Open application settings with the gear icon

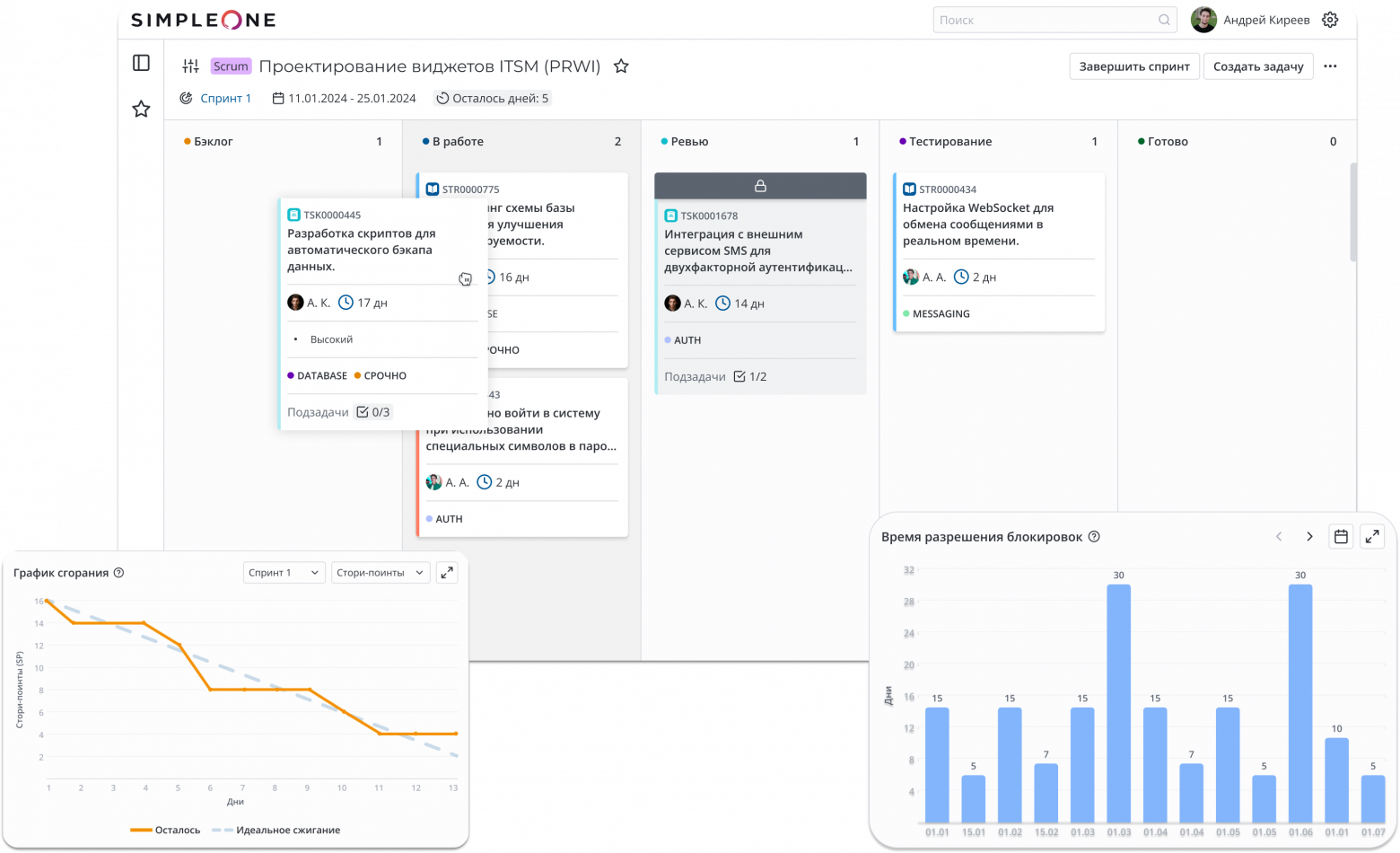[x=1330, y=19]
